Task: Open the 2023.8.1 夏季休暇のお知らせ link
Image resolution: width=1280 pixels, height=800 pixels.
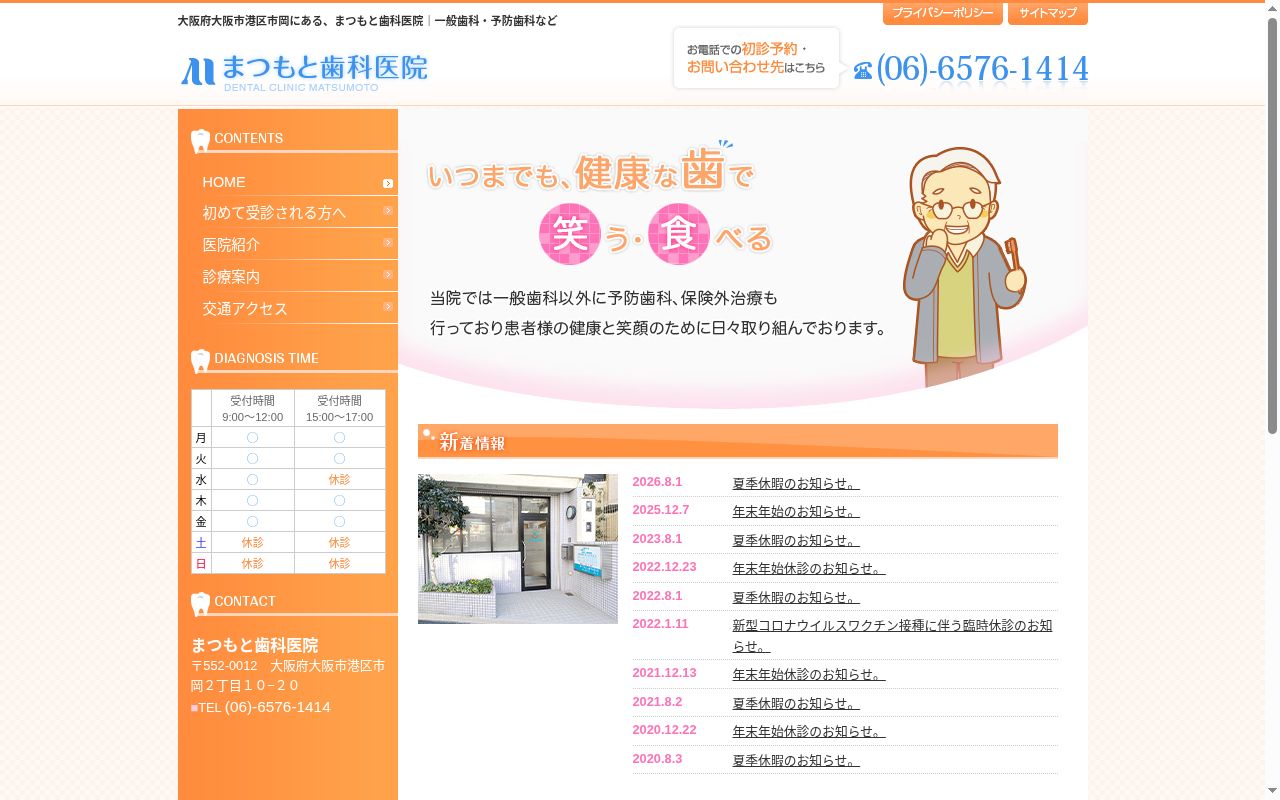Action: click(x=796, y=541)
